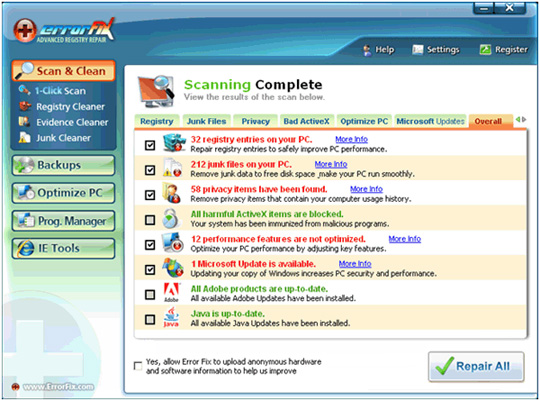Open More Info for registry entries
540x401 pixels.
pos(352,139)
